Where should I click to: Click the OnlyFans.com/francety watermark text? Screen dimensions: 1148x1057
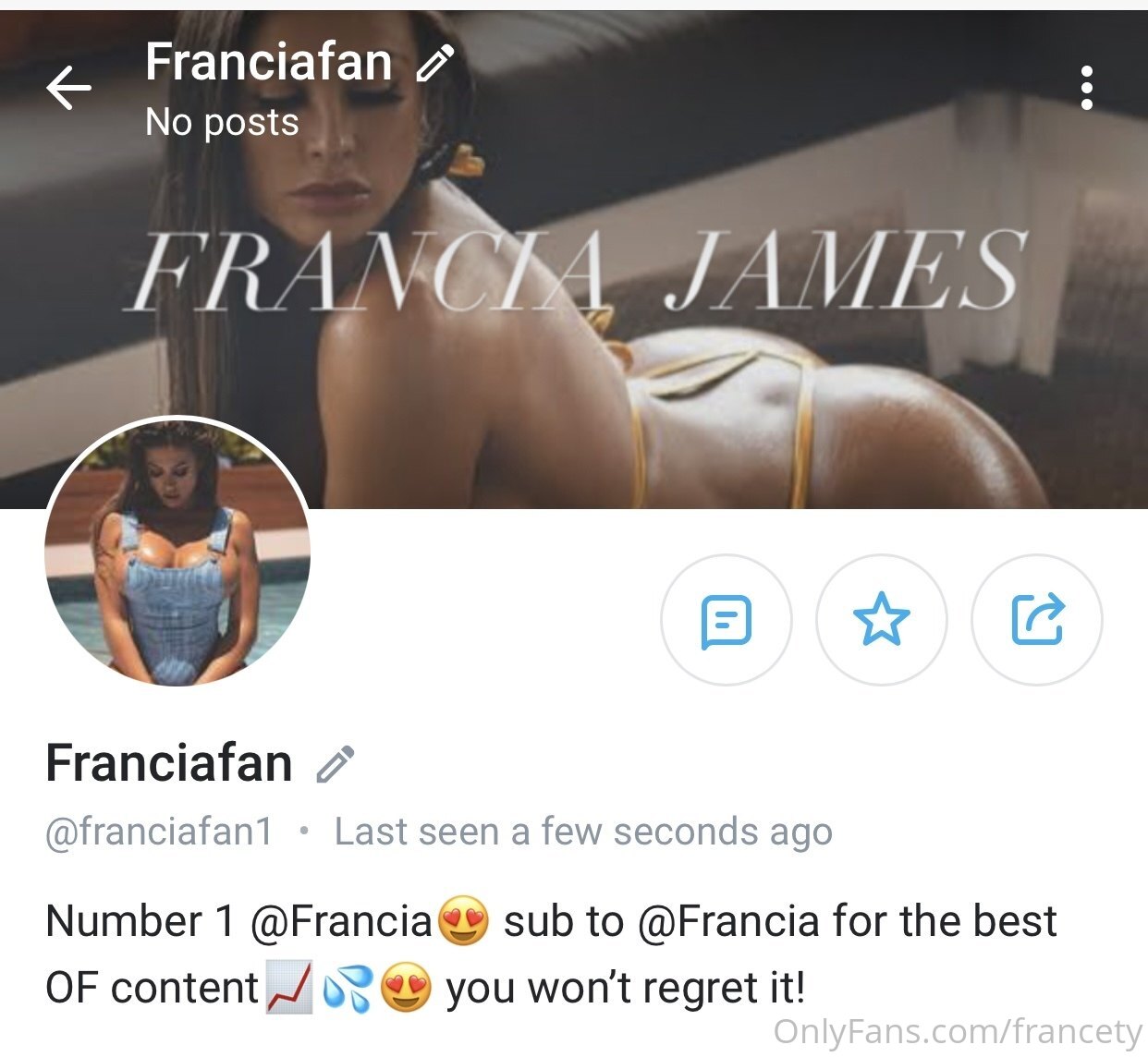click(x=958, y=1031)
